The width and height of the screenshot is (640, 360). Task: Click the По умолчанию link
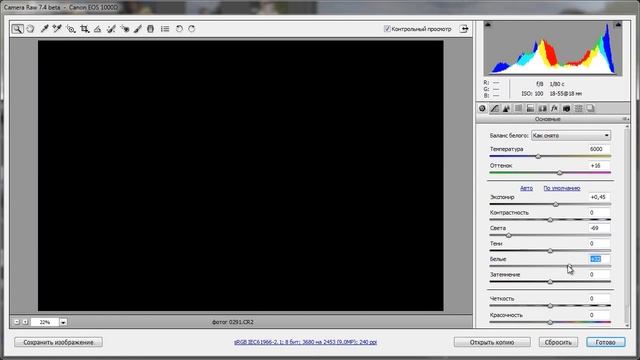[x=562, y=188]
